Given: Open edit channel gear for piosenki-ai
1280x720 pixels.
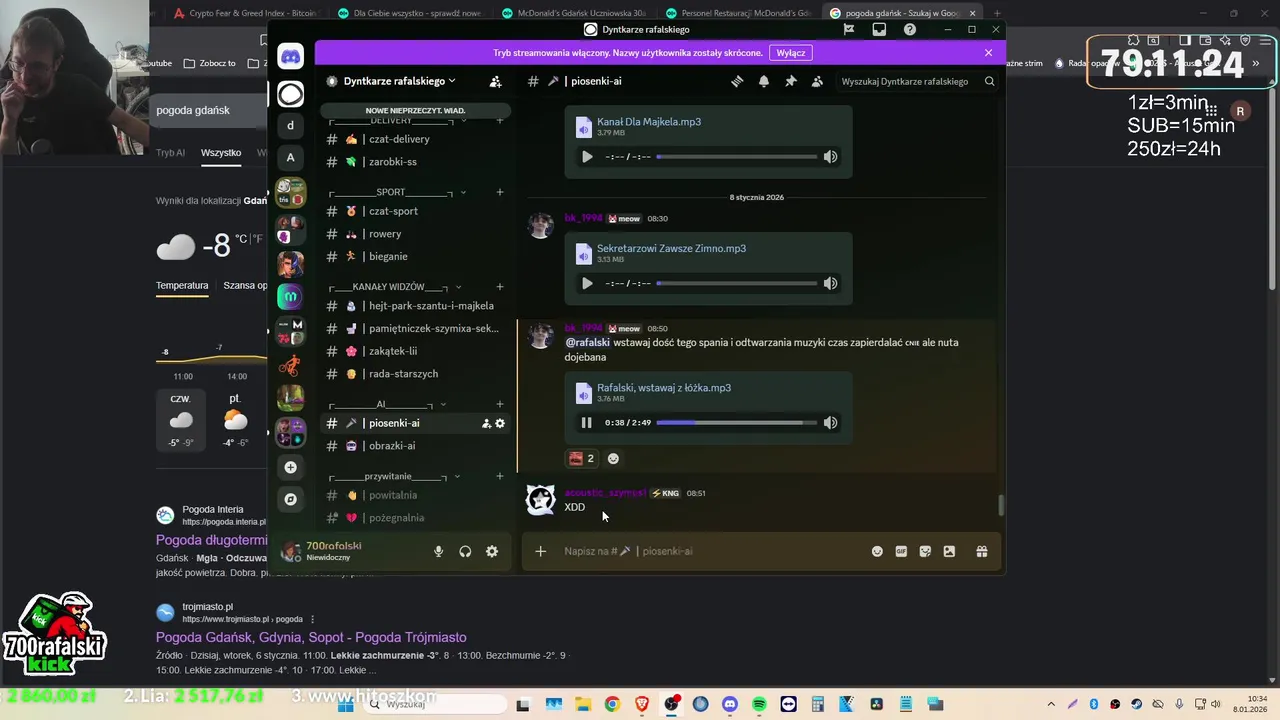Looking at the screenshot, I should (500, 423).
